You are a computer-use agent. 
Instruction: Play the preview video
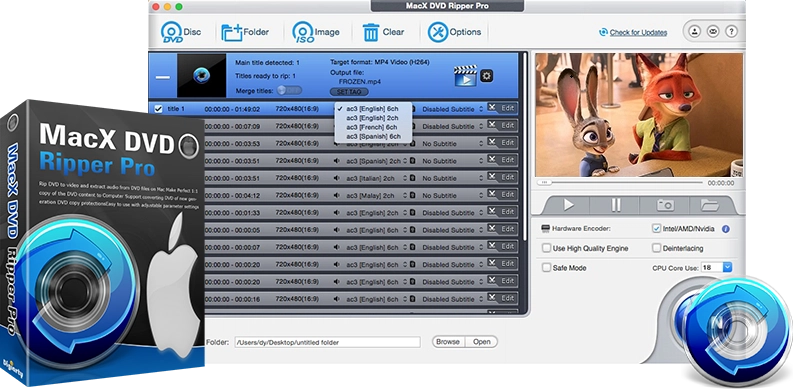[x=568, y=205]
